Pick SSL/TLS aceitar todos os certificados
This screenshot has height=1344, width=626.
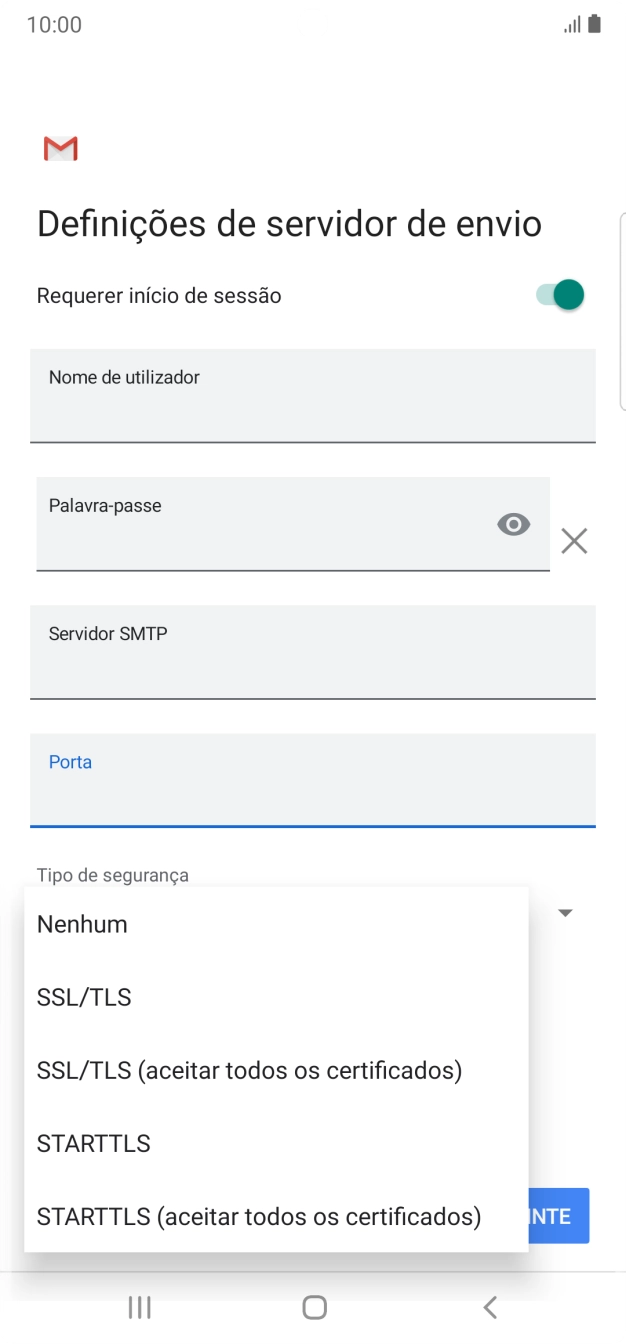click(248, 1070)
